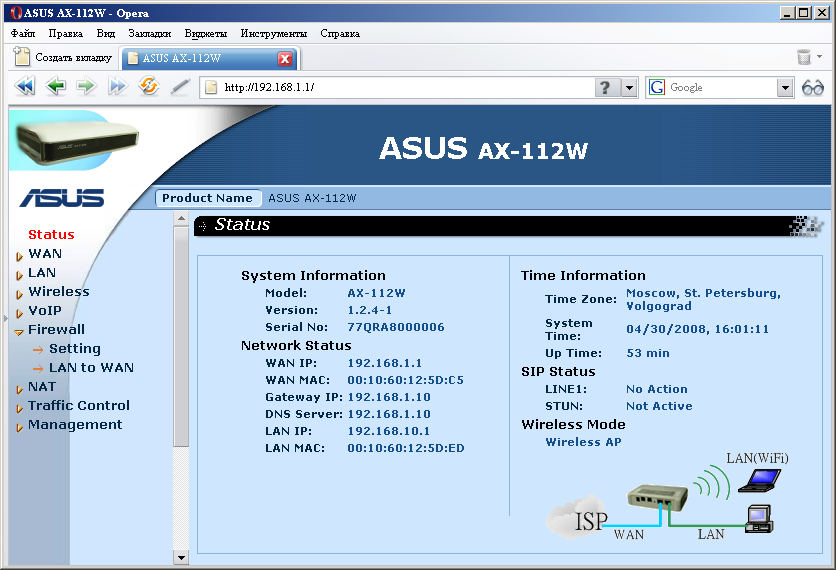
Task: Open the Вид menu
Action: point(106,34)
